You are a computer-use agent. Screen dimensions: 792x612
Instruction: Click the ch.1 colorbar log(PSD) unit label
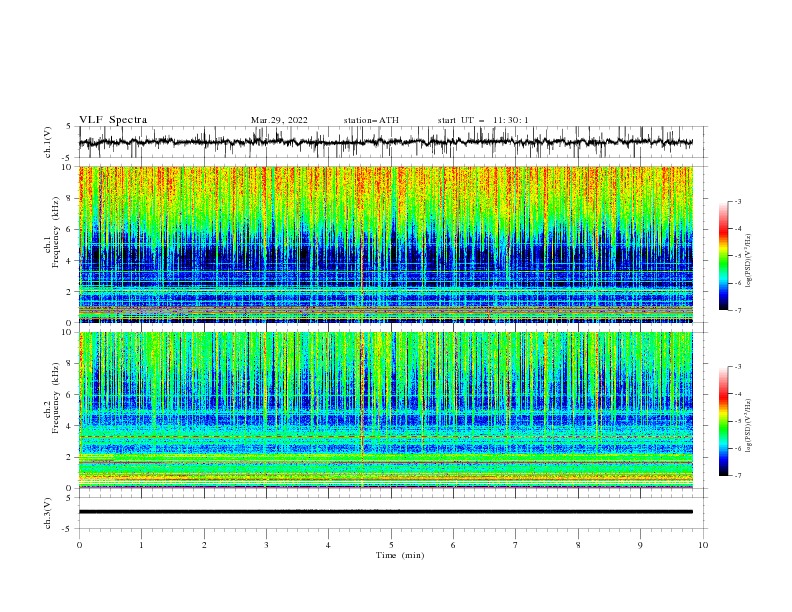[749, 261]
